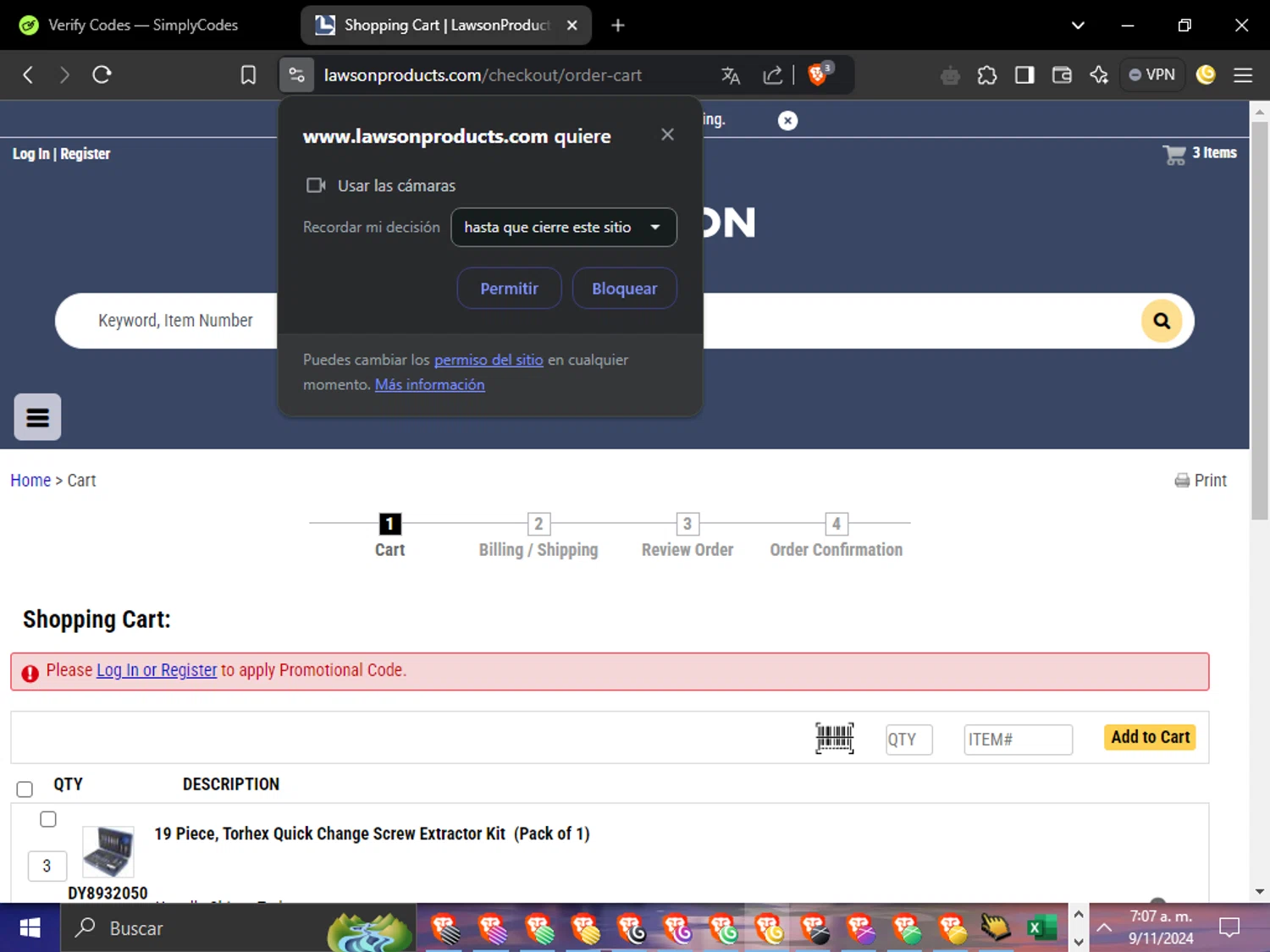
Task: Click the robot extension icon in toolbar
Action: tap(950, 75)
